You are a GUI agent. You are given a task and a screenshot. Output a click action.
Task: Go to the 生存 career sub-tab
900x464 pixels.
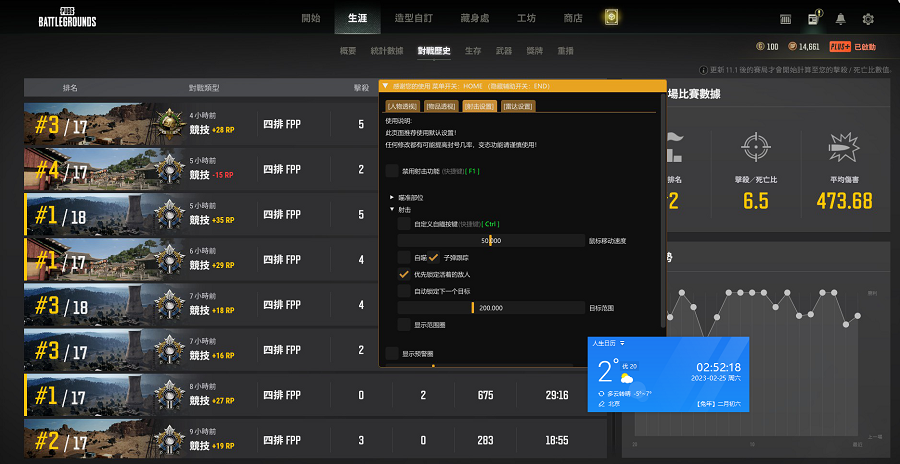(x=473, y=51)
